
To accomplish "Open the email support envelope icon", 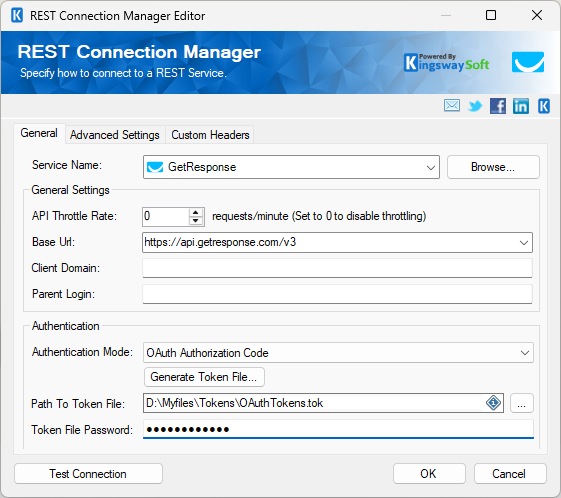I will pyautogui.click(x=452, y=106).
